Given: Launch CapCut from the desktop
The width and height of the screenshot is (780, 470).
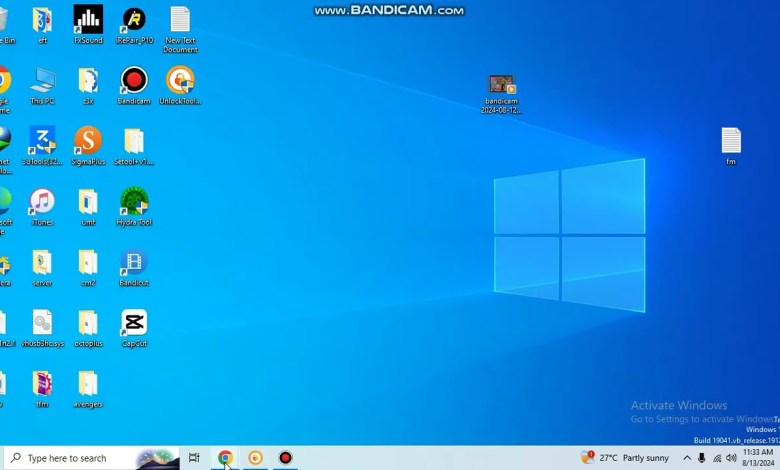Looking at the screenshot, I should point(134,323).
